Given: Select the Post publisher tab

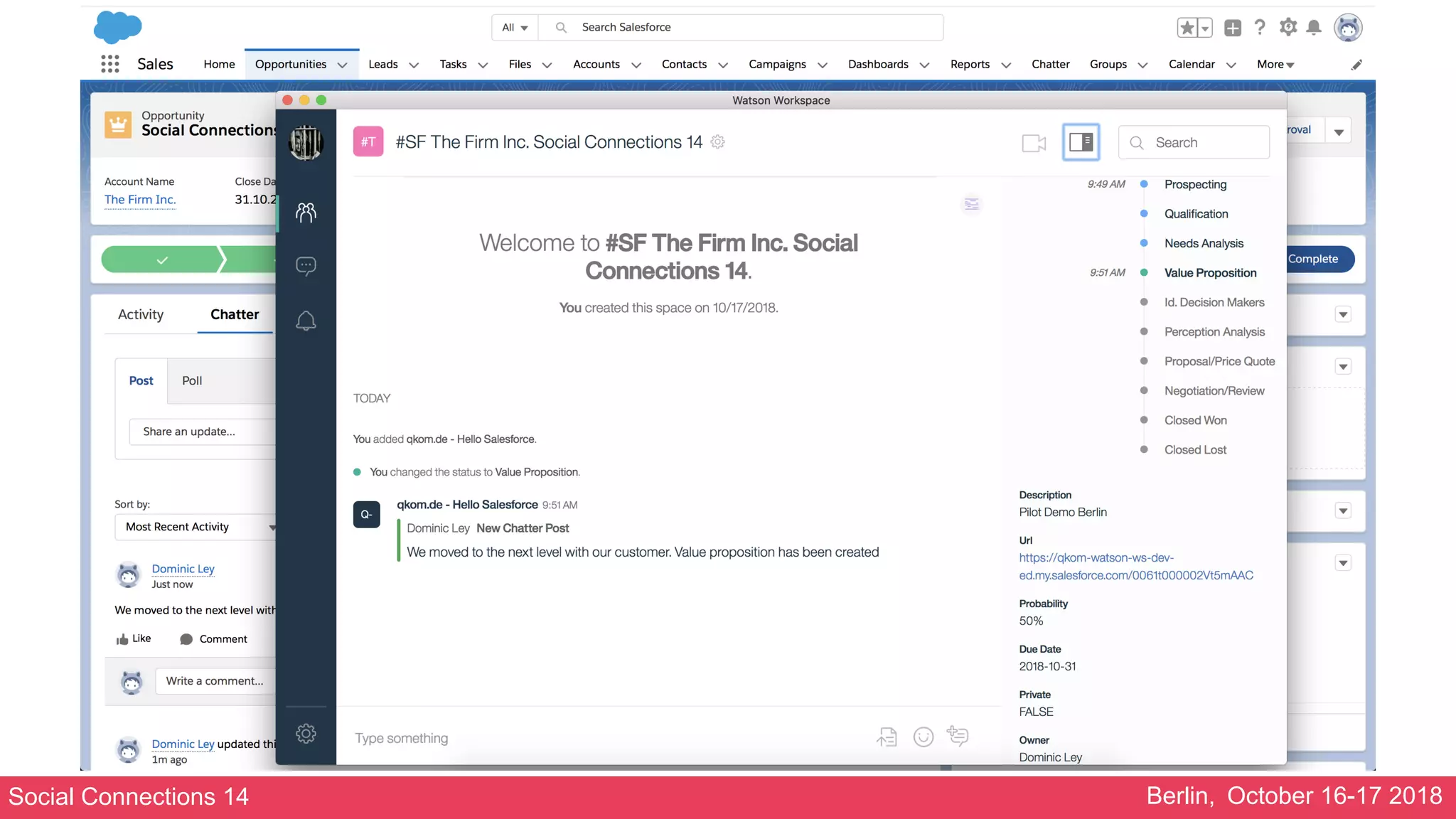Looking at the screenshot, I should tap(141, 380).
